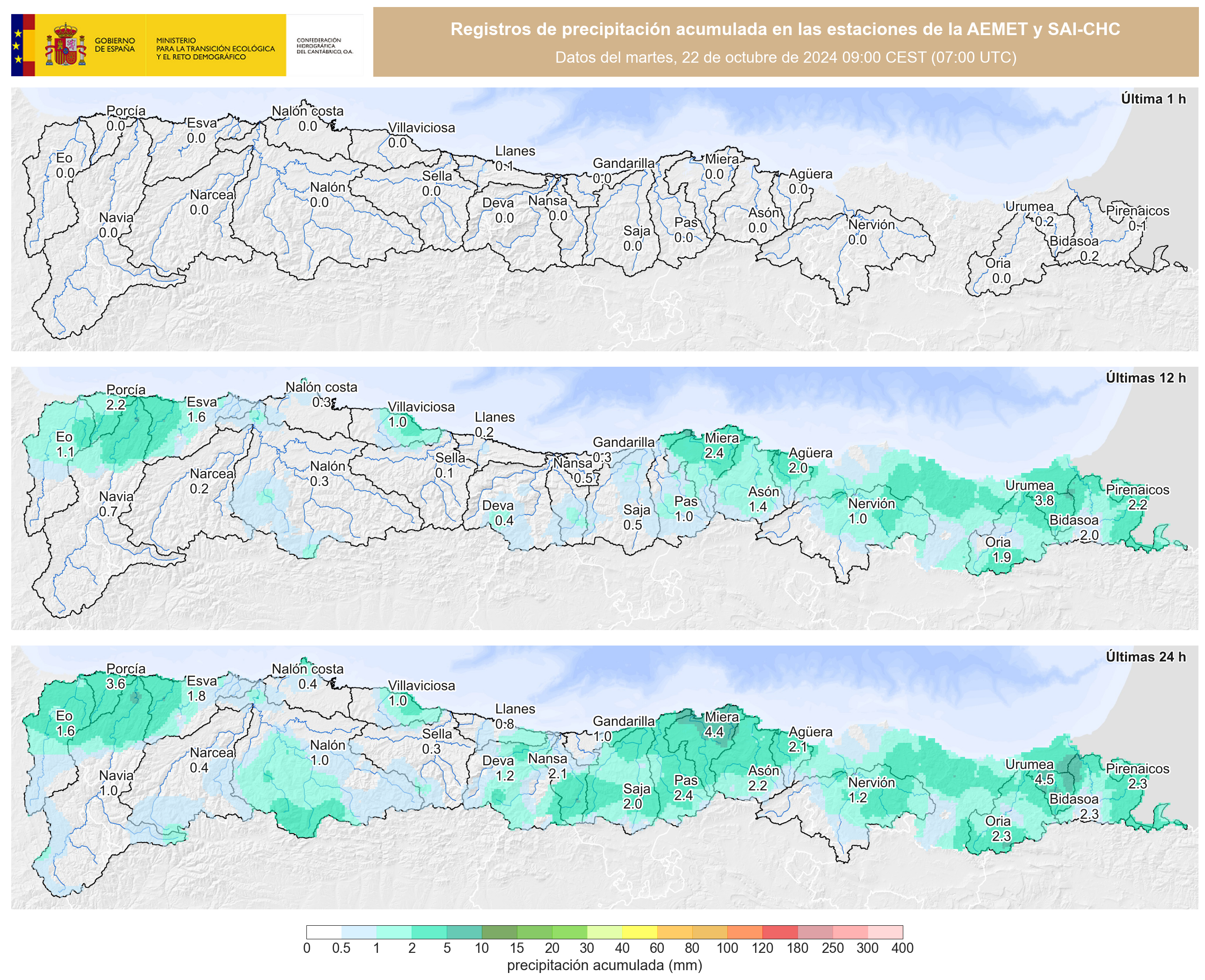Click the 'Última 1 h' map label
Screen dimensions: 1205x980
[1153, 99]
